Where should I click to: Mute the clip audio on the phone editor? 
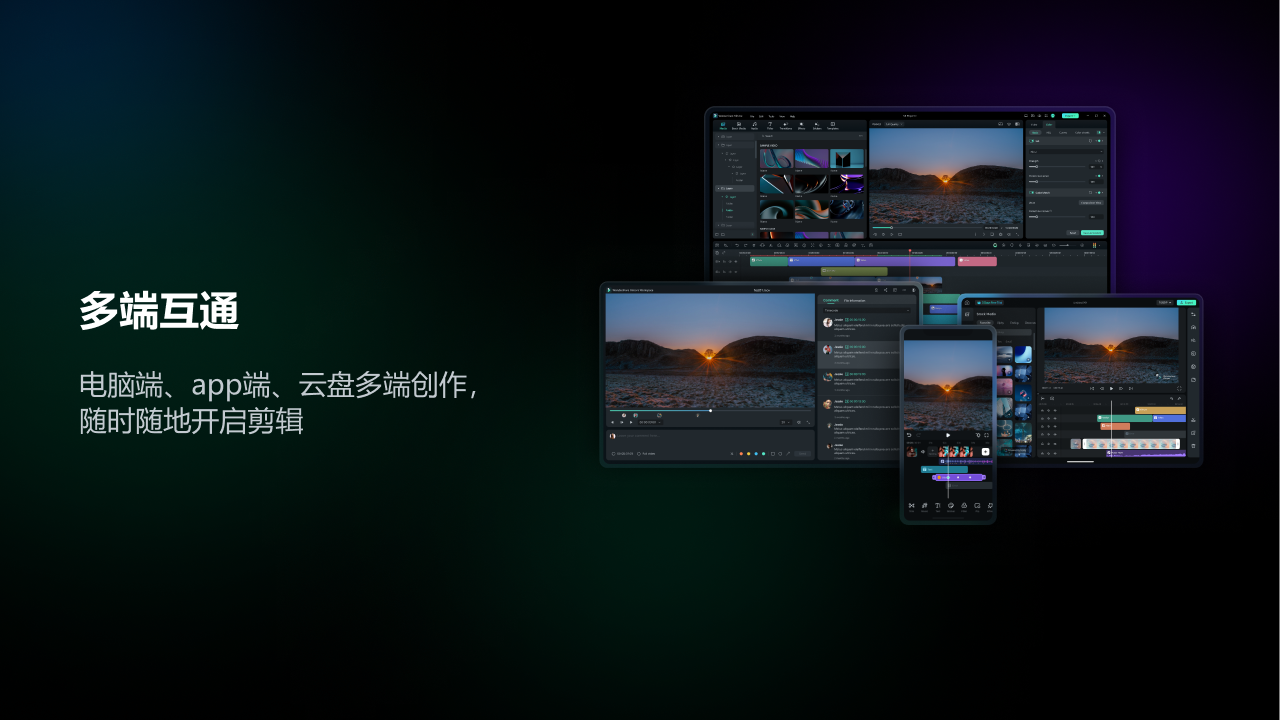coord(923,450)
